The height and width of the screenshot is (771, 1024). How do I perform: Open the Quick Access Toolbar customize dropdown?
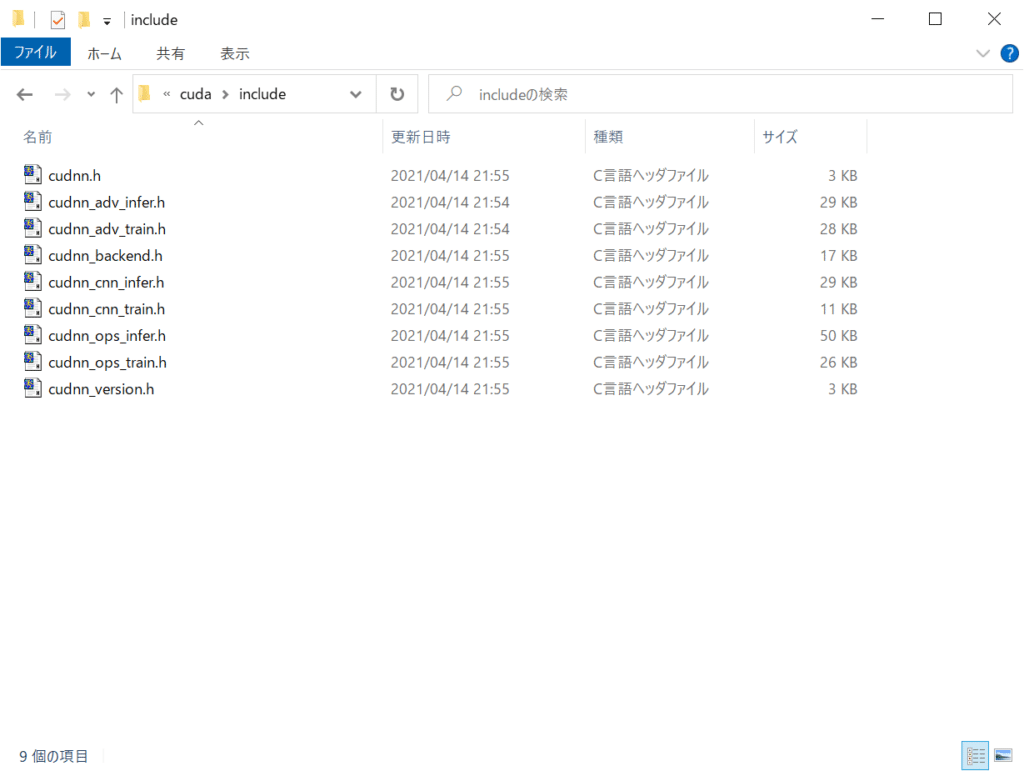click(x=107, y=21)
